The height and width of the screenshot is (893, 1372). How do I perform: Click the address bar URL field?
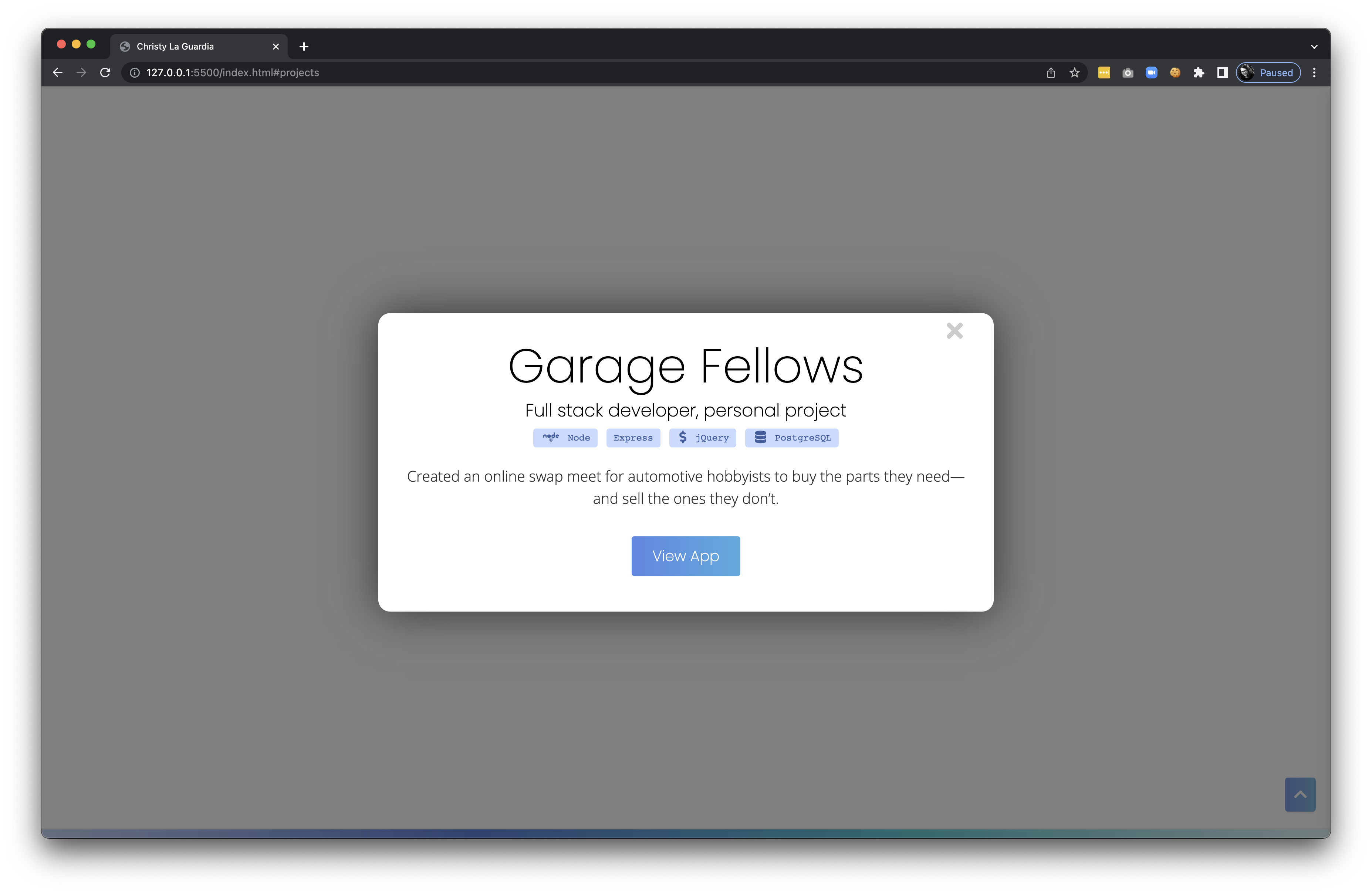pos(519,73)
